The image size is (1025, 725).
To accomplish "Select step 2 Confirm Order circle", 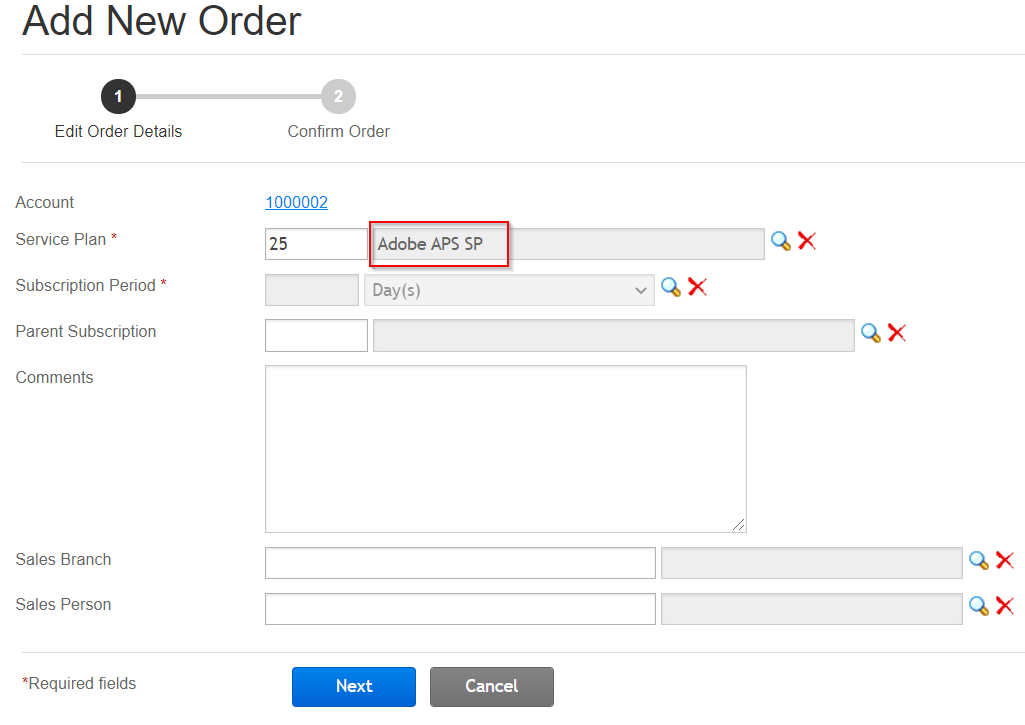I will pos(339,97).
